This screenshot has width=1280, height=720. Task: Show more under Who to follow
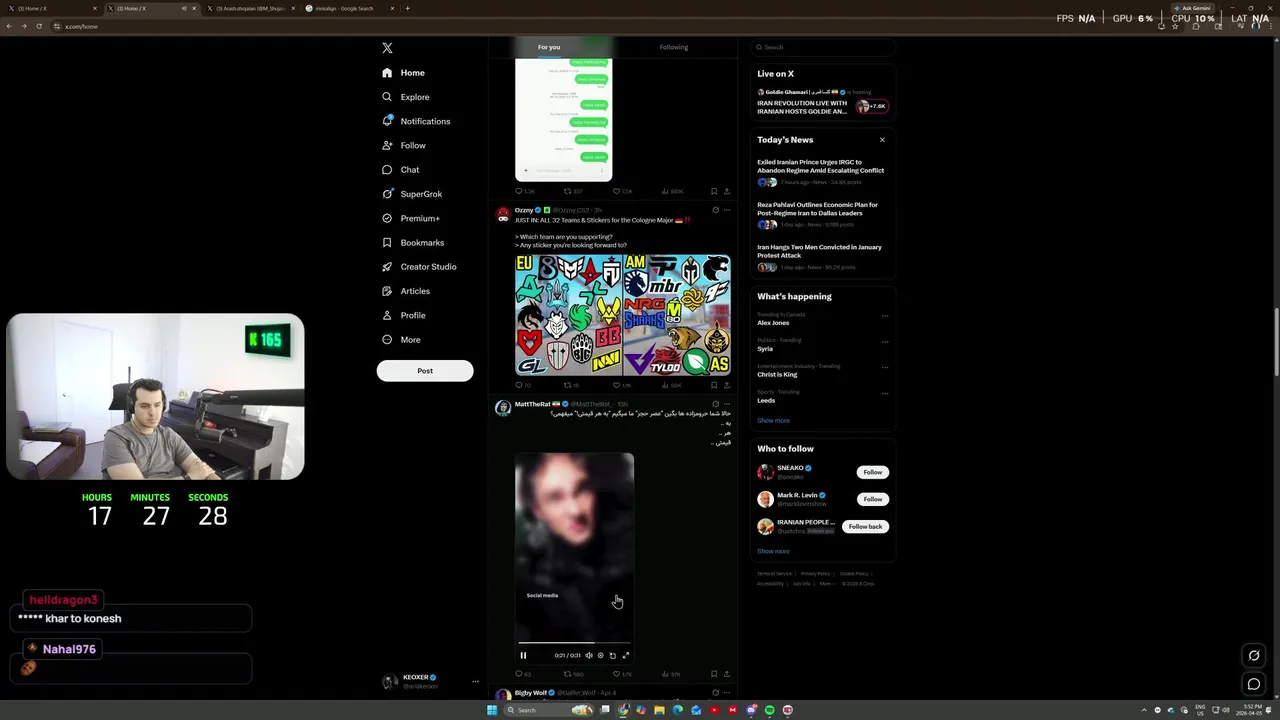pyautogui.click(x=773, y=551)
